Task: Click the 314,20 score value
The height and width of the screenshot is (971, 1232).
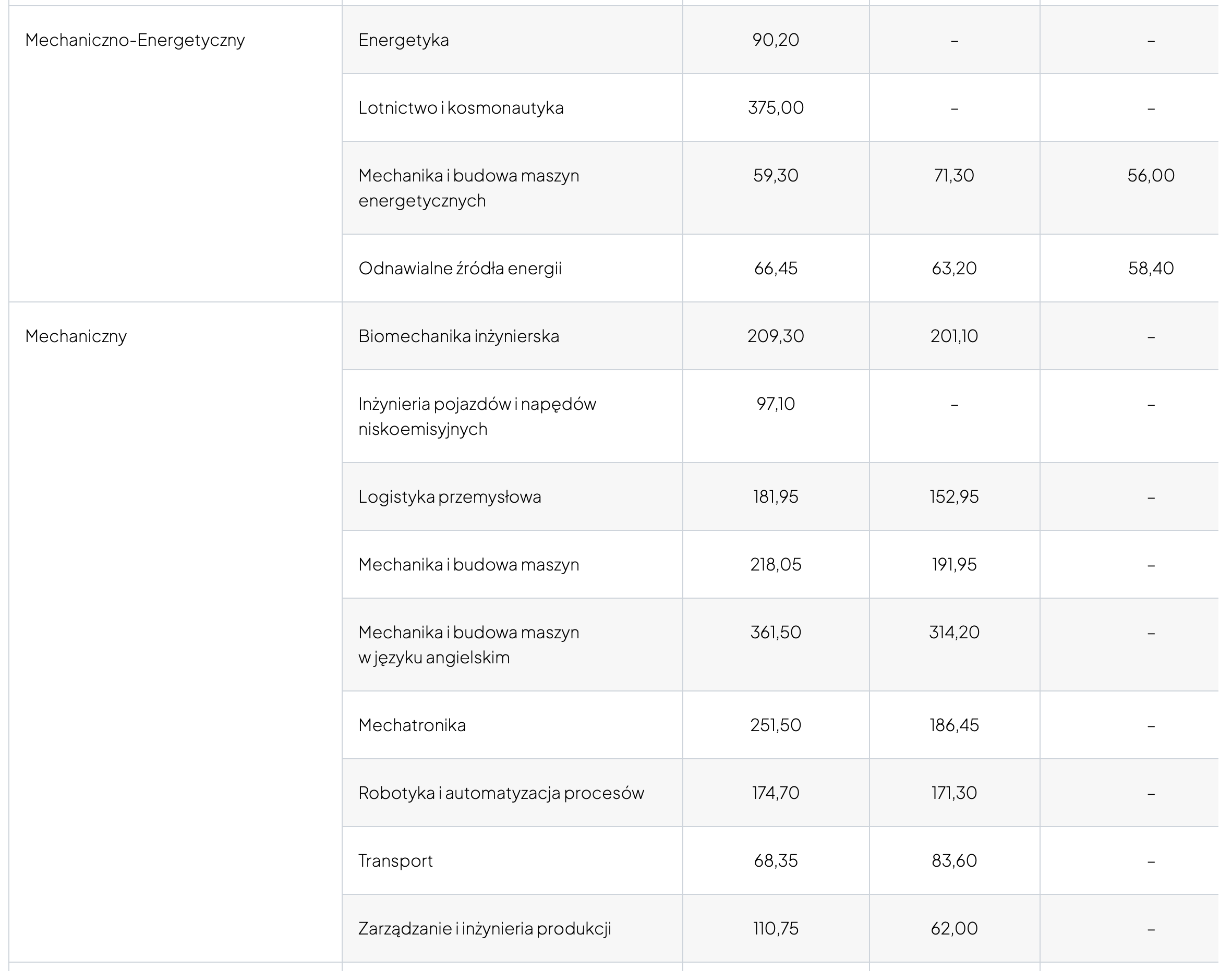Action: point(954,632)
